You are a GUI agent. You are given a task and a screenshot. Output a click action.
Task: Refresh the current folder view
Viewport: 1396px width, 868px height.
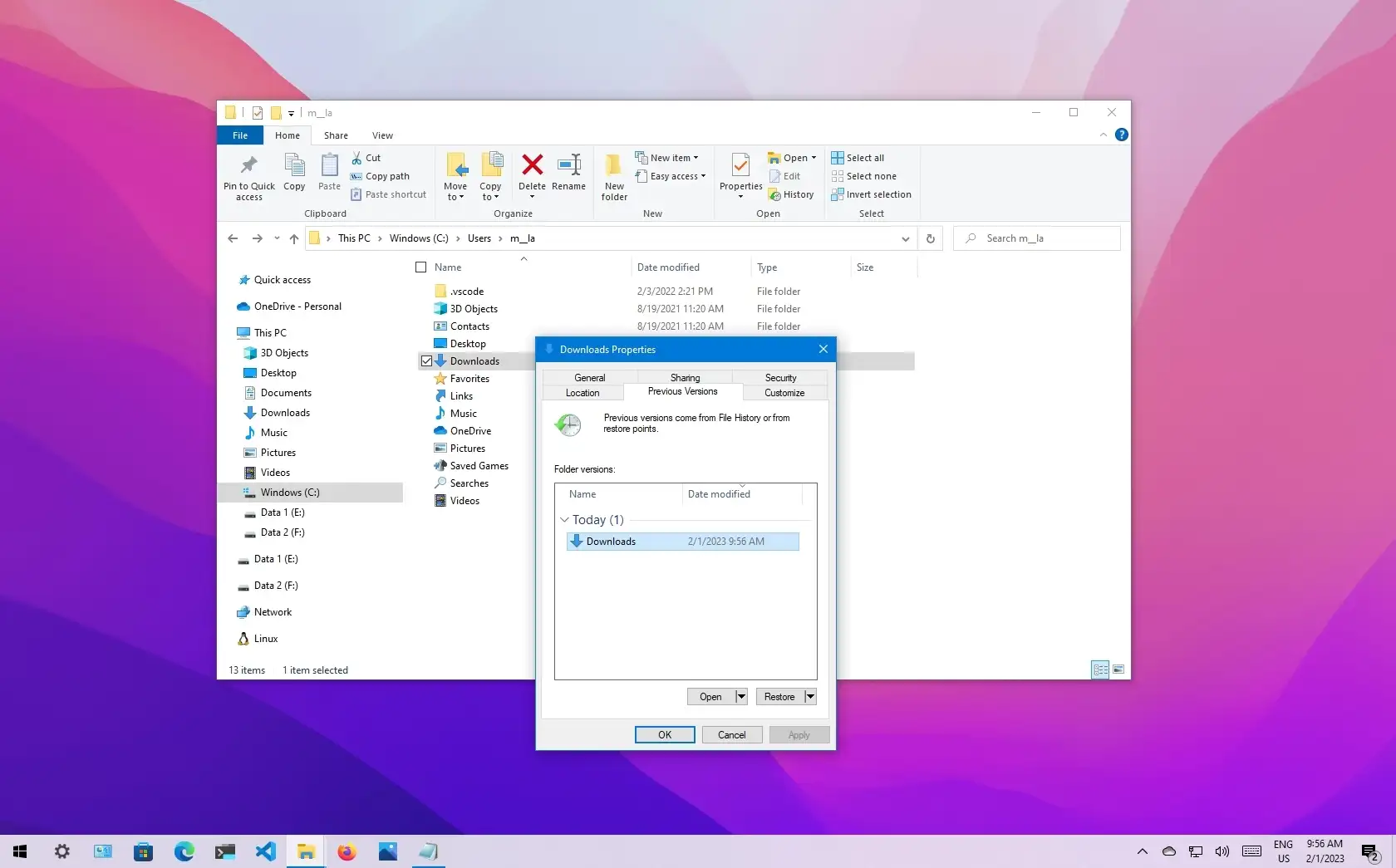tap(930, 238)
